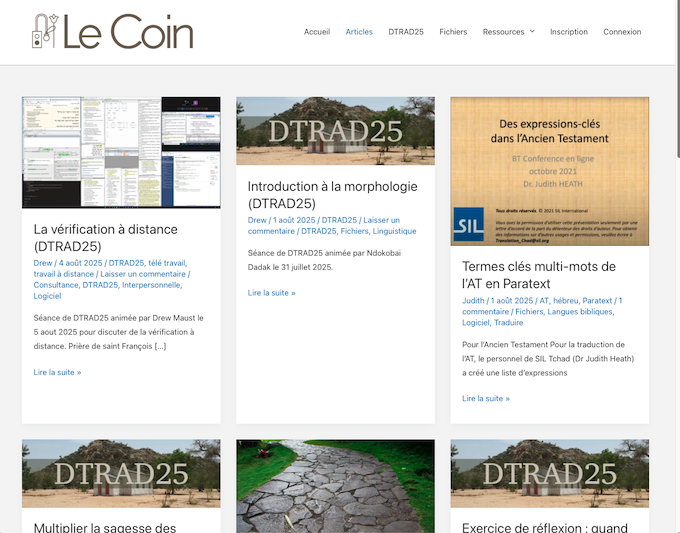Open the Connexion login page
The width and height of the screenshot is (680, 533).
pyautogui.click(x=622, y=32)
